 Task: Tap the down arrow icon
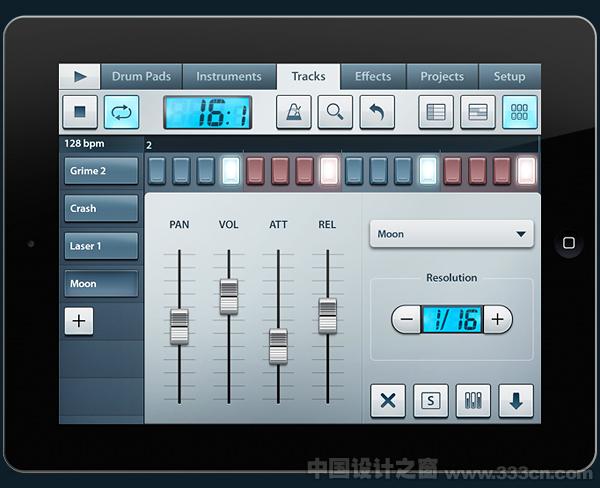pos(516,401)
